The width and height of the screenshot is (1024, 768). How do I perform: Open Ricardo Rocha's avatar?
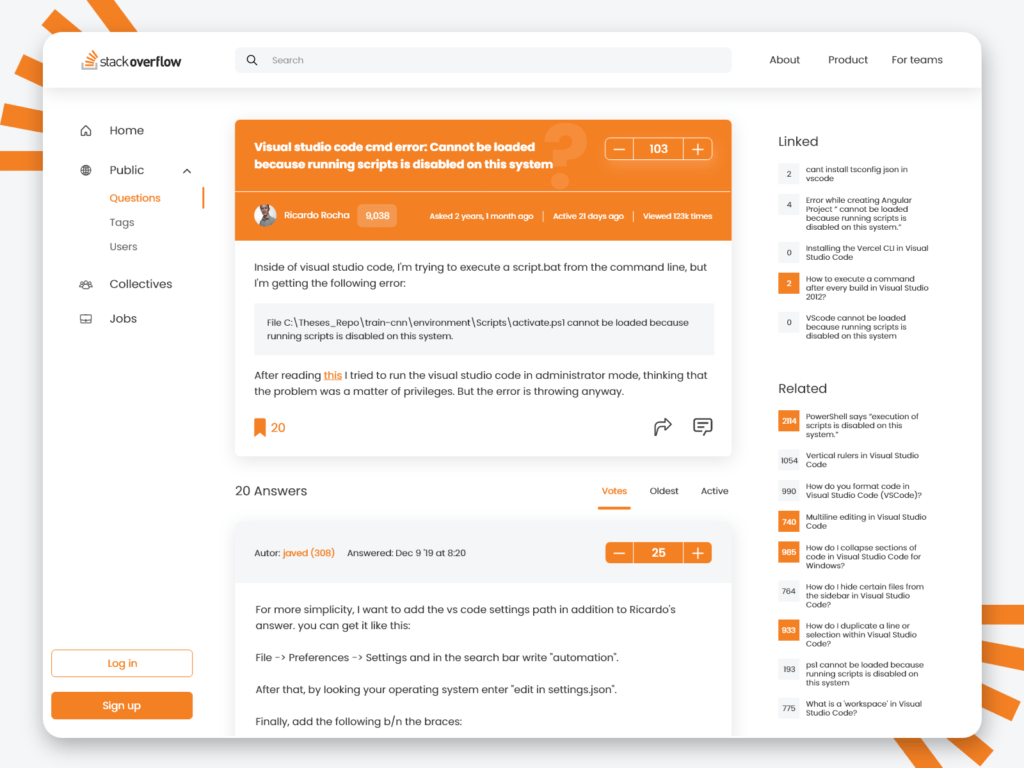(x=265, y=215)
